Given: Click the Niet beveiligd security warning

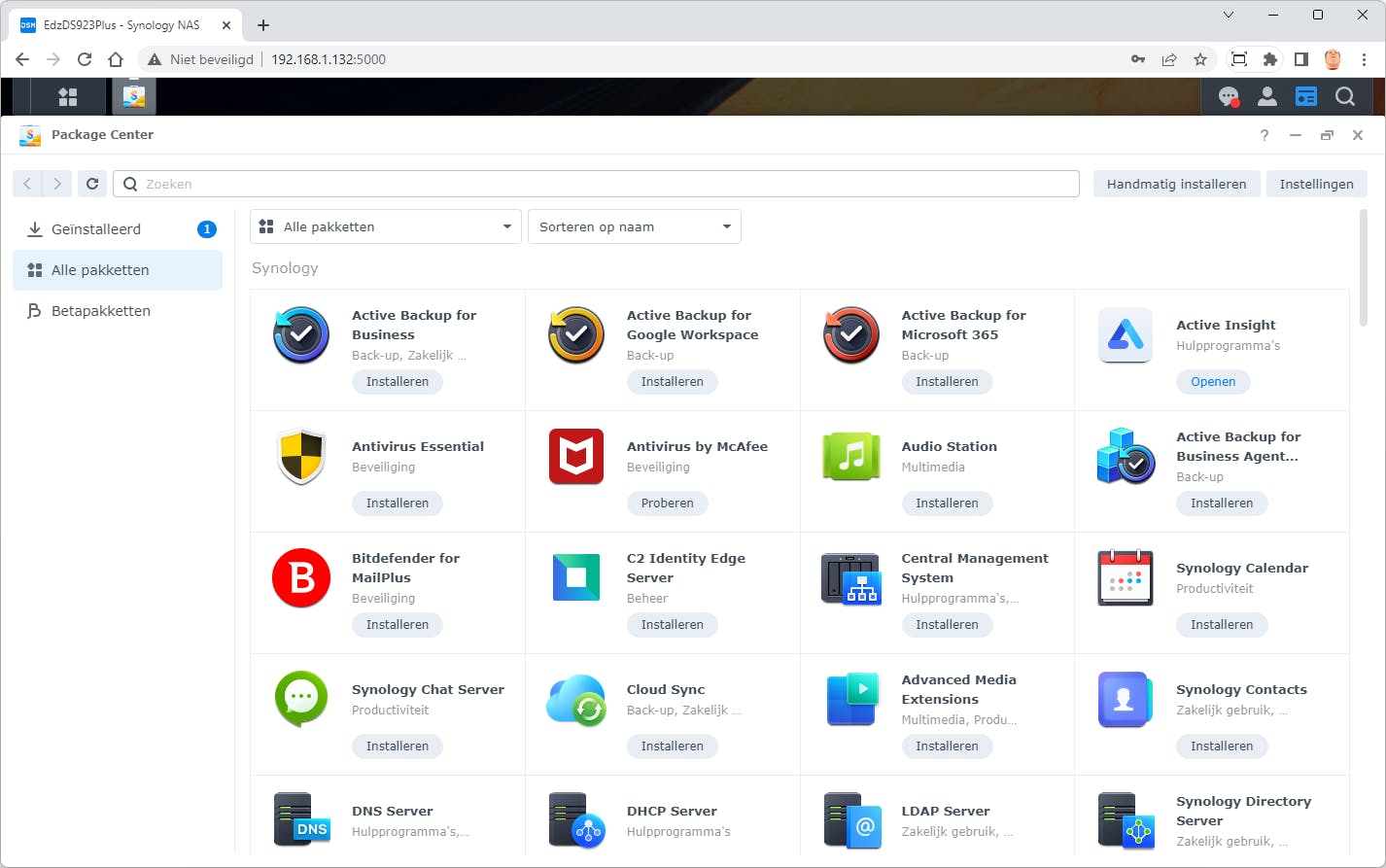Looking at the screenshot, I should pyautogui.click(x=200, y=59).
